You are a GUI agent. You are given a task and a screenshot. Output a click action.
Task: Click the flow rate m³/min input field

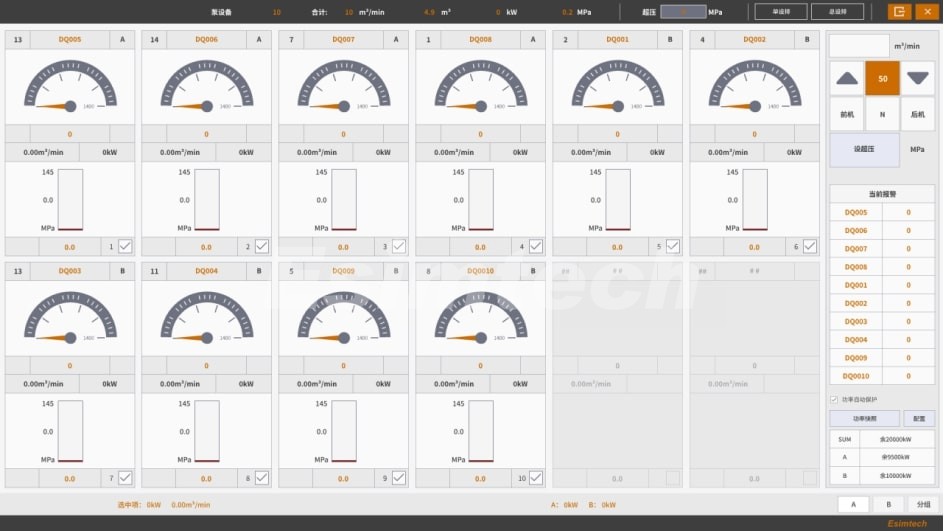859,46
